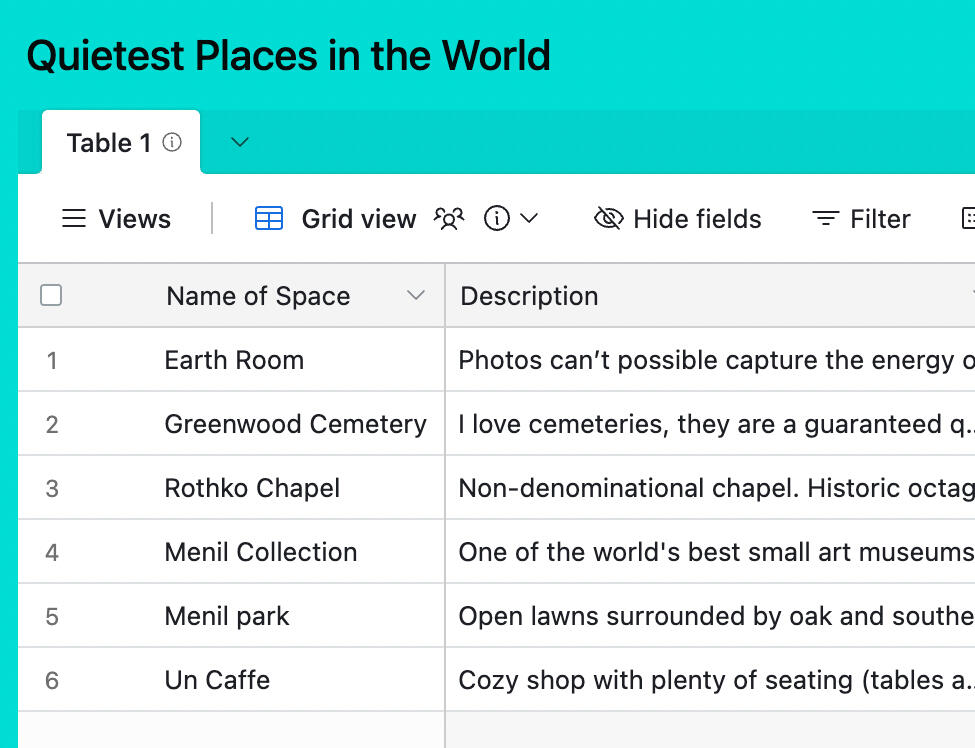
Task: Switch to the Table 1 tab
Action: [x=108, y=143]
